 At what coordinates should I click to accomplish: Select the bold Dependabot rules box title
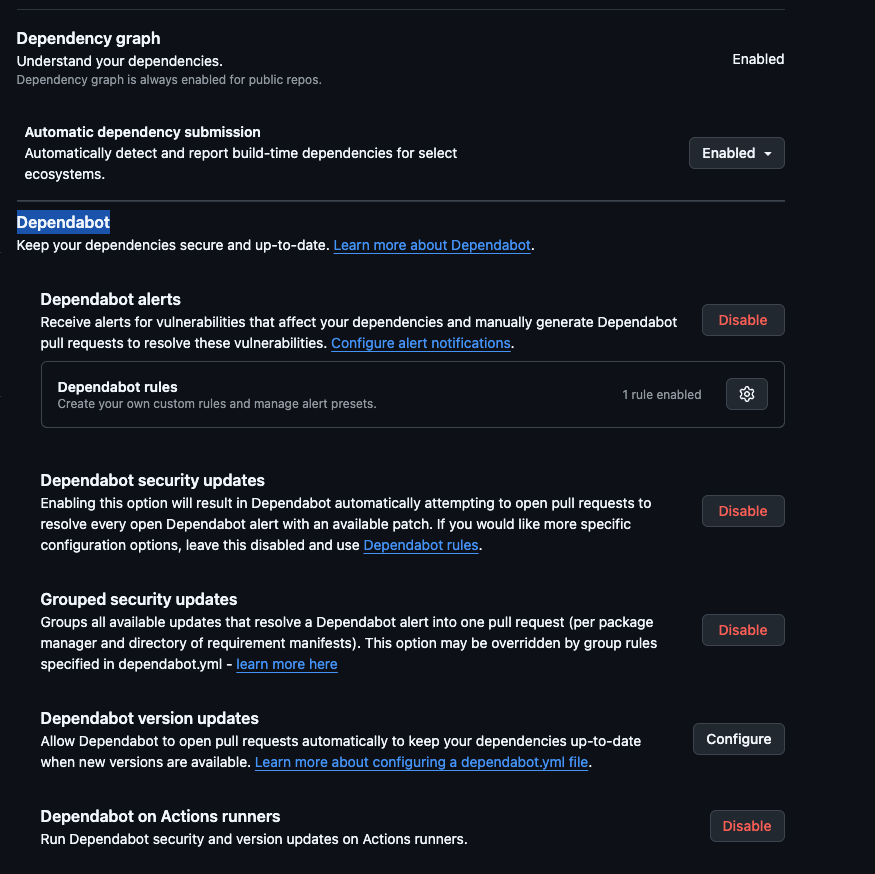click(x=117, y=387)
